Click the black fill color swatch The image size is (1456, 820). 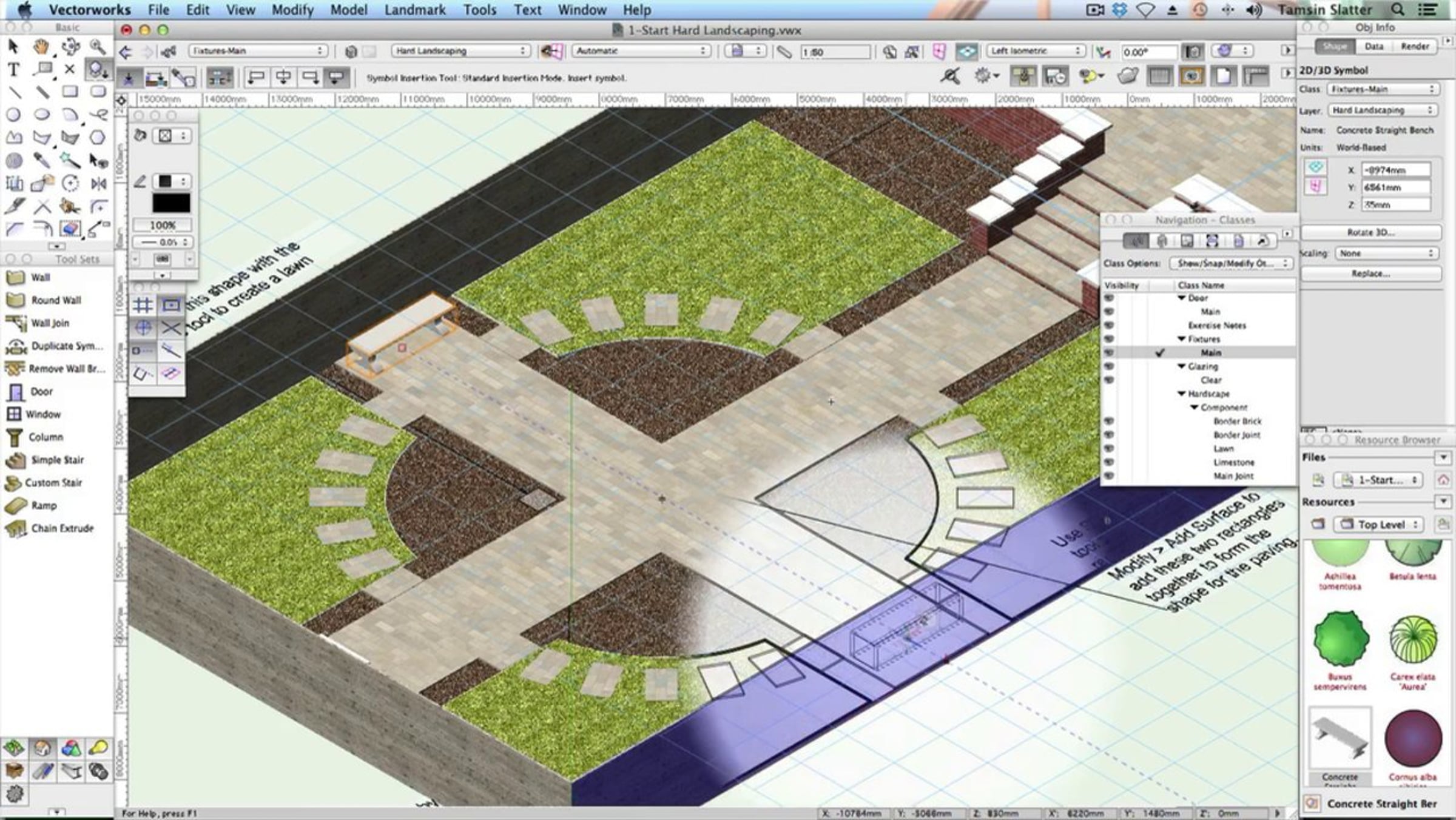coord(170,203)
